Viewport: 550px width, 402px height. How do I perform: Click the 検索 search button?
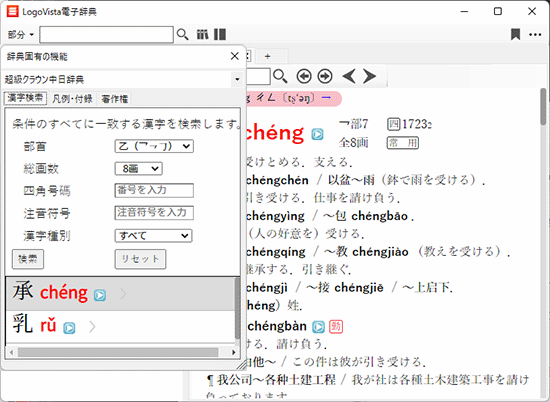click(x=28, y=259)
